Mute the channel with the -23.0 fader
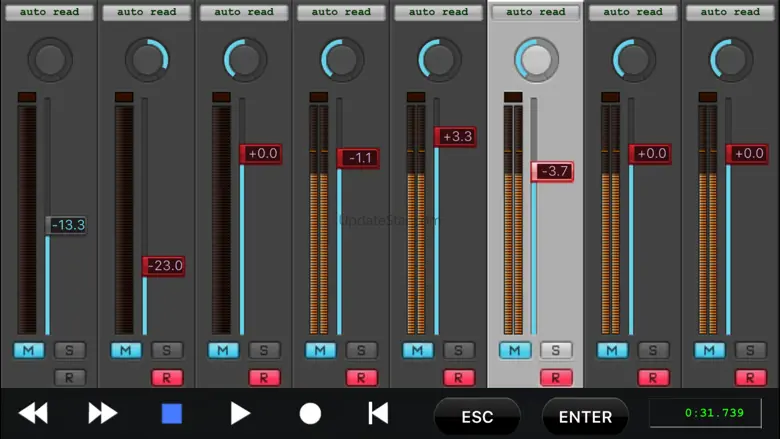 (126, 350)
